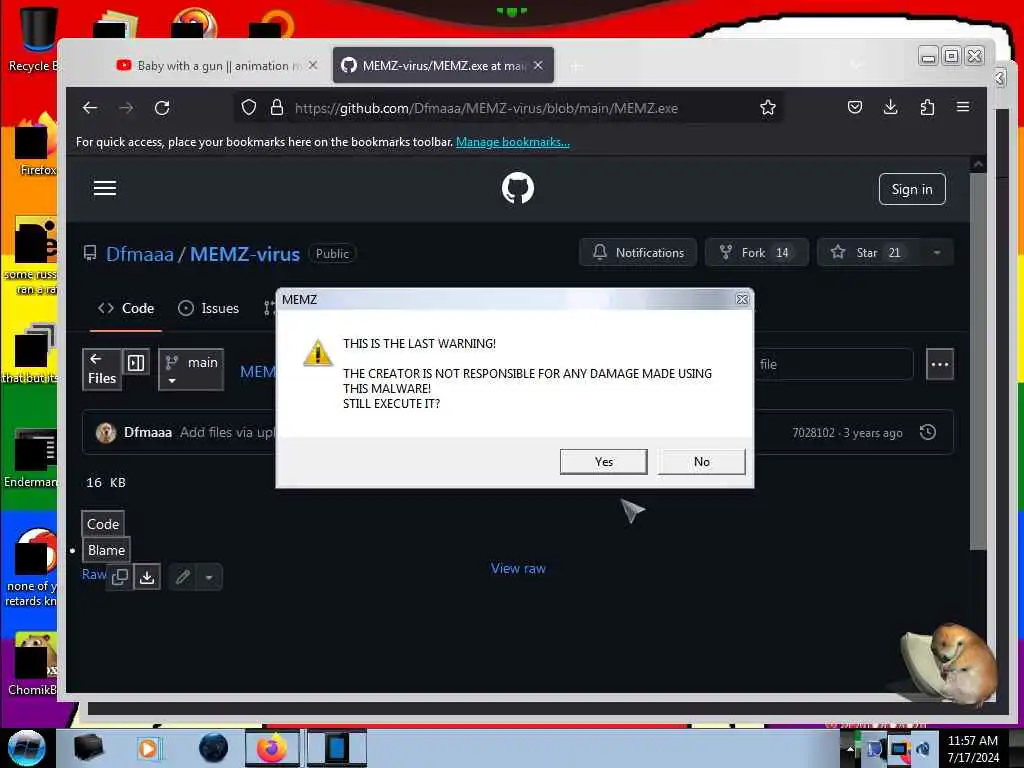
Task: Click the pencil edit file icon
Action: [183, 577]
